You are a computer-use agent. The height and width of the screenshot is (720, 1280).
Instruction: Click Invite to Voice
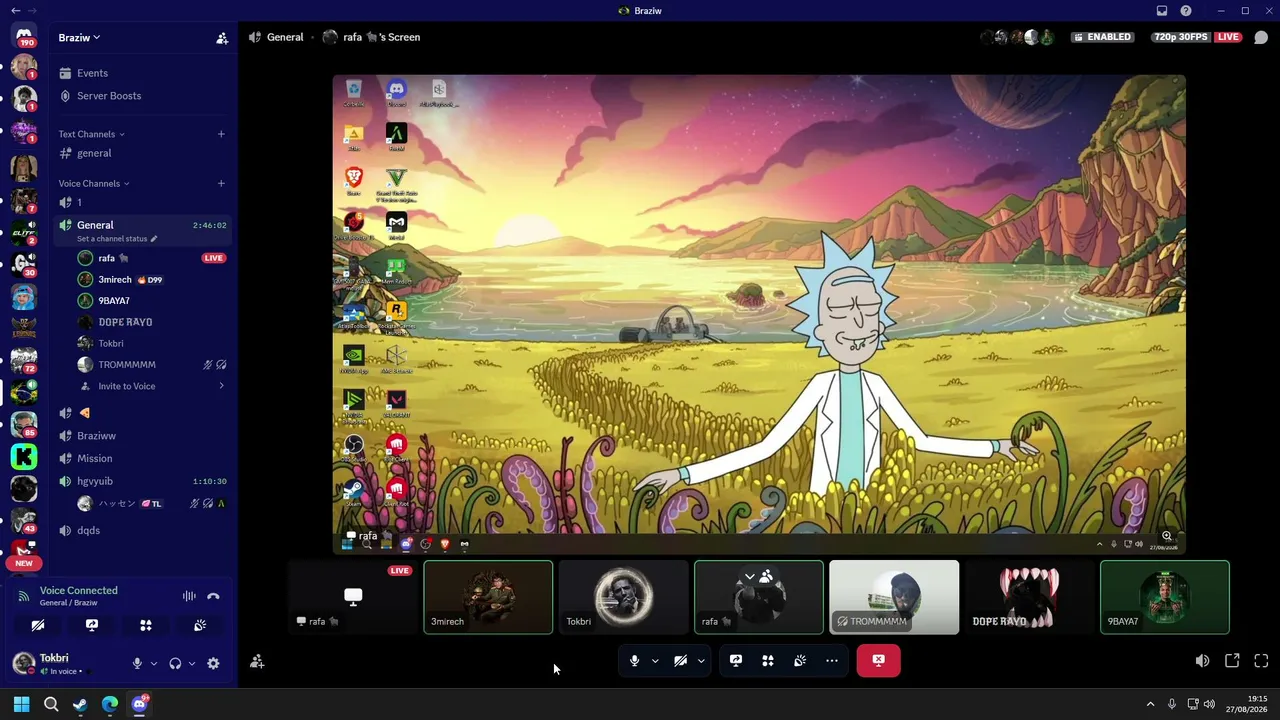coord(153,386)
